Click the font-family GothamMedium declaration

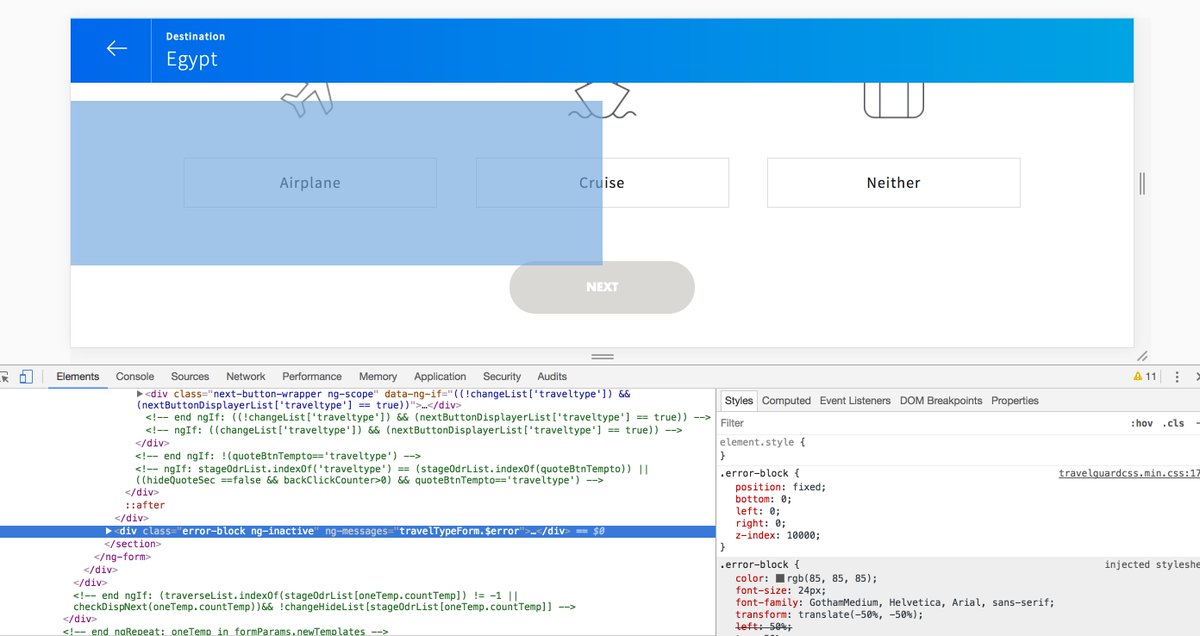pos(894,603)
